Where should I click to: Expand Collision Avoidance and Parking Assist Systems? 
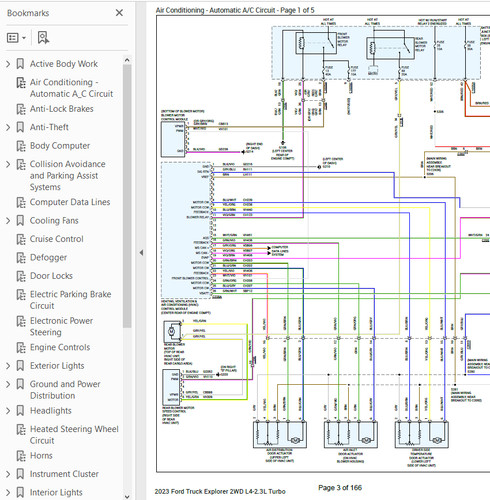coord(8,164)
